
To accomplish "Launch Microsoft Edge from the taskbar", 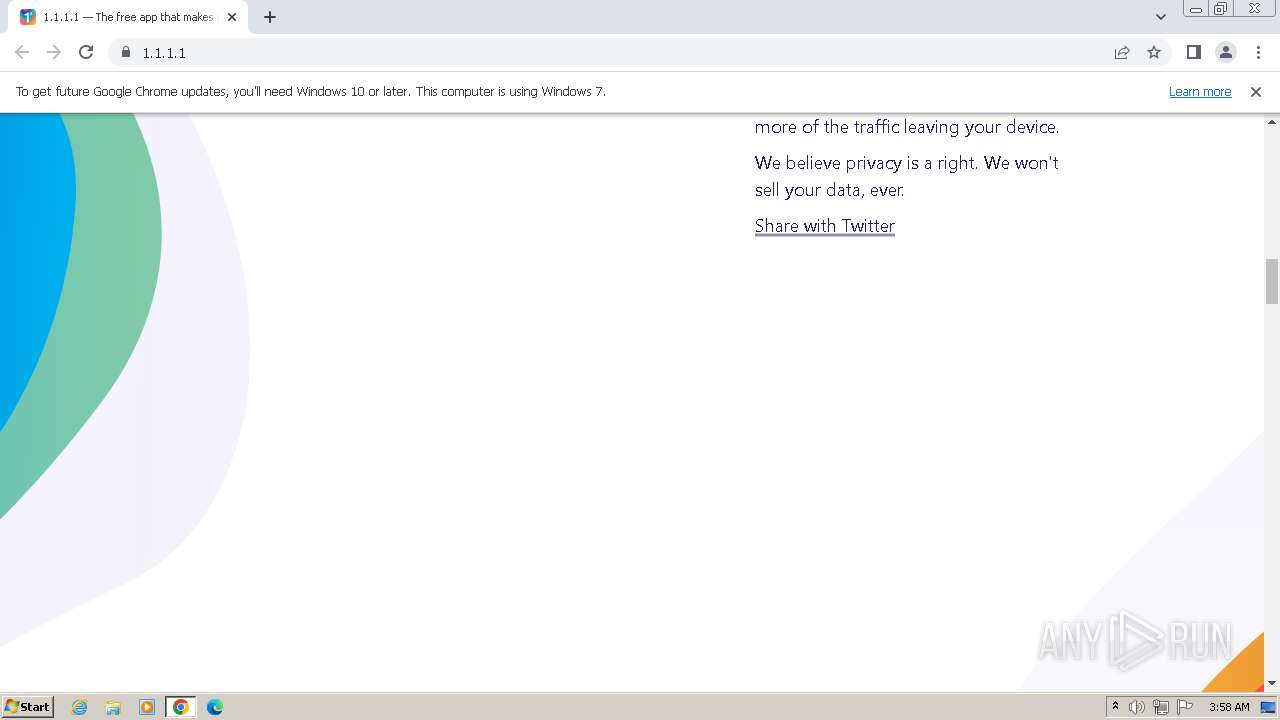I will click(x=215, y=707).
